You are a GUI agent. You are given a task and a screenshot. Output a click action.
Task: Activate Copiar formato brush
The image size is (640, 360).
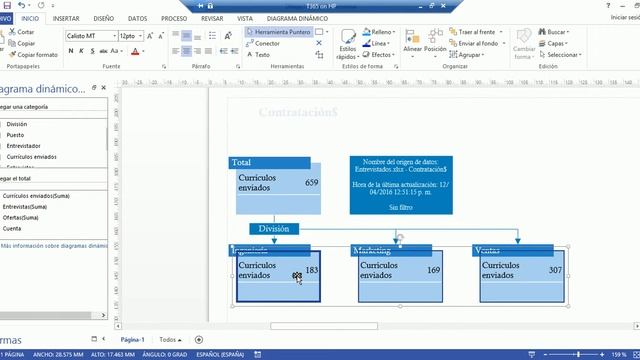tap(33, 55)
